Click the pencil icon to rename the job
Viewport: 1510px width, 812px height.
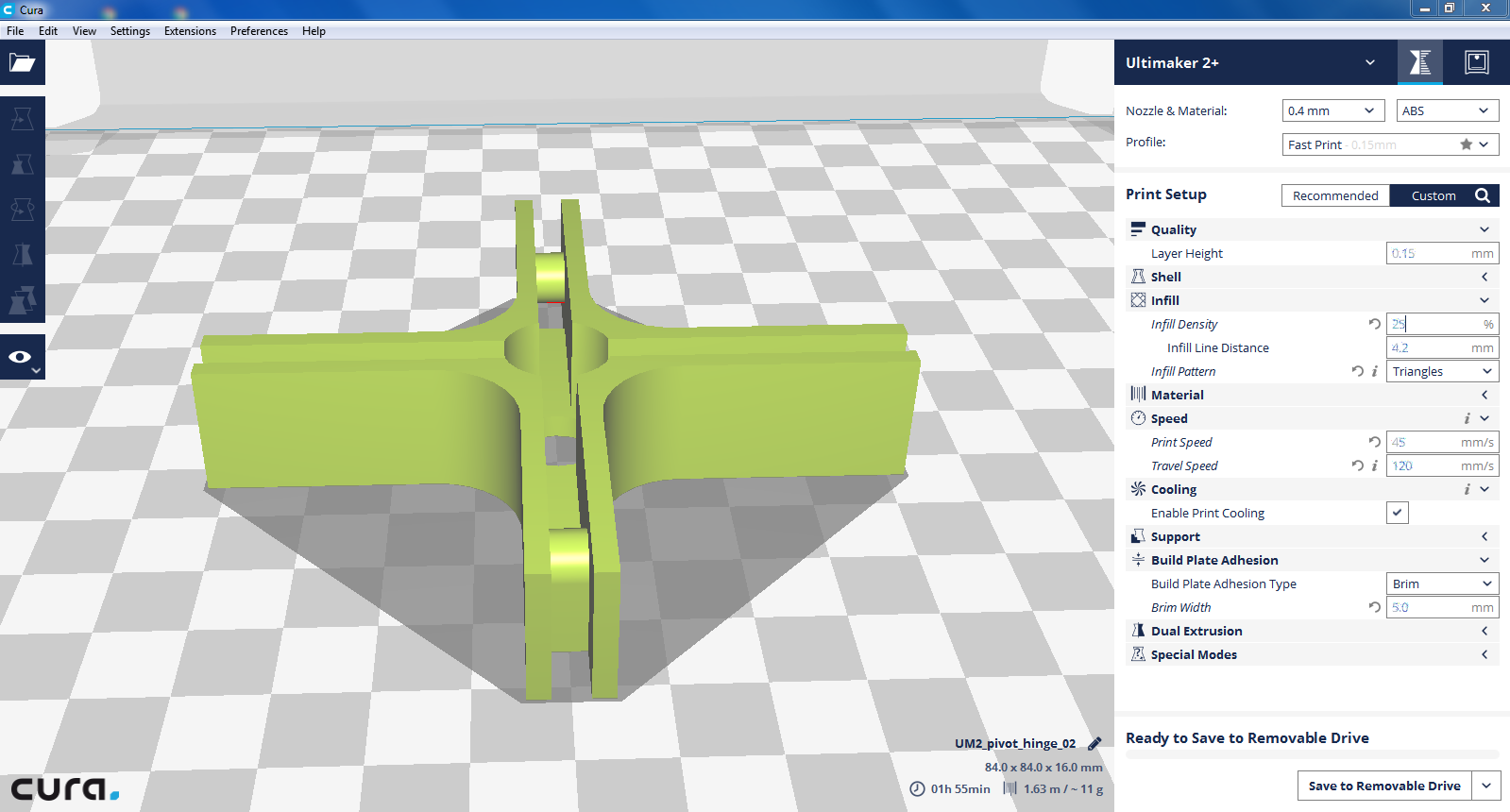coord(1094,744)
